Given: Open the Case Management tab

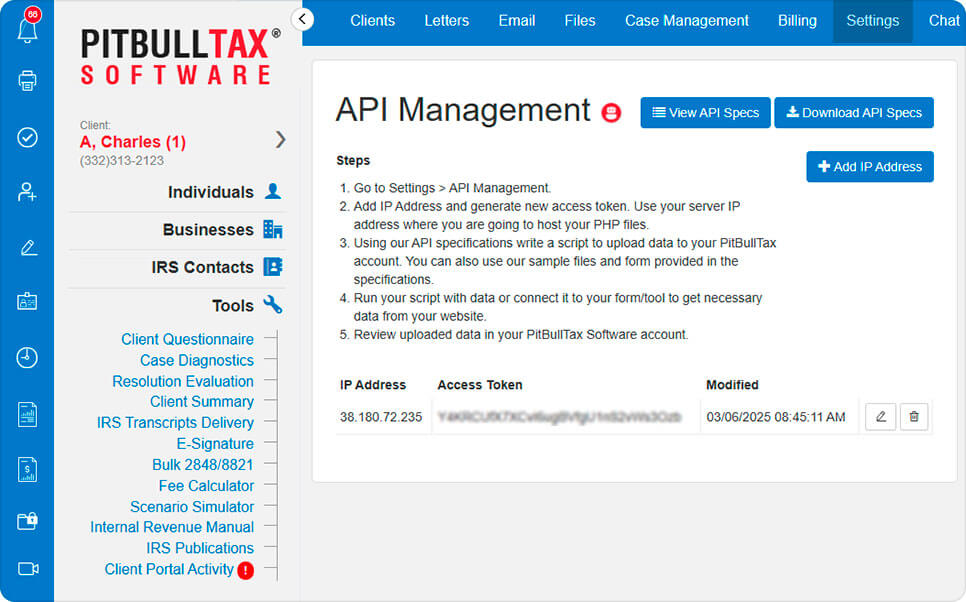Looking at the screenshot, I should (687, 21).
